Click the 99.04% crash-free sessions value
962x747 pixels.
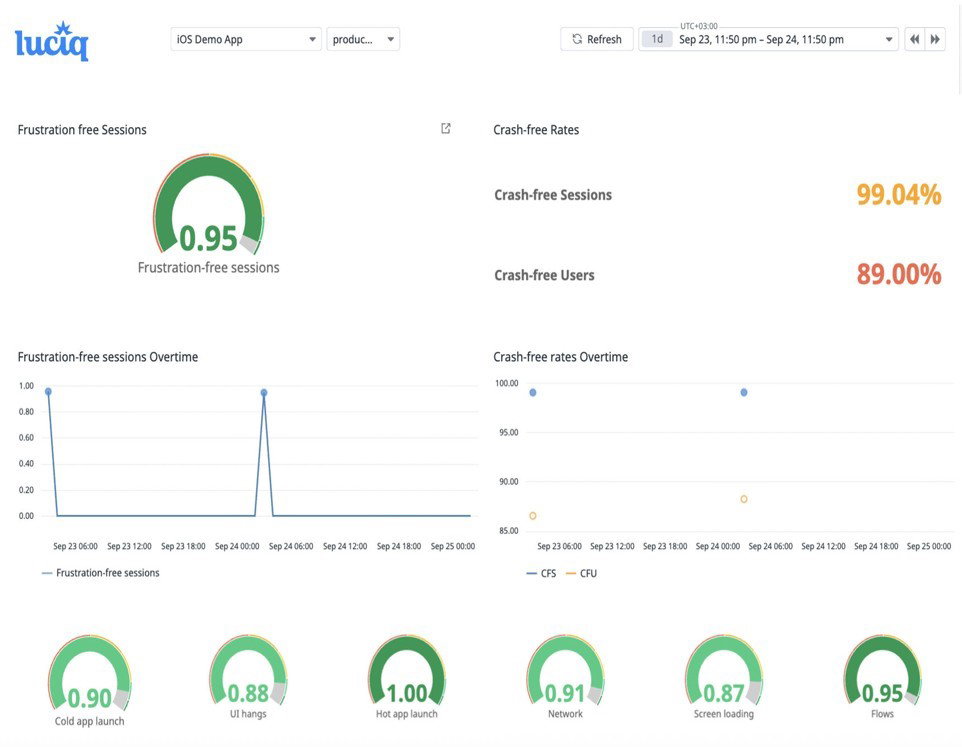click(899, 194)
